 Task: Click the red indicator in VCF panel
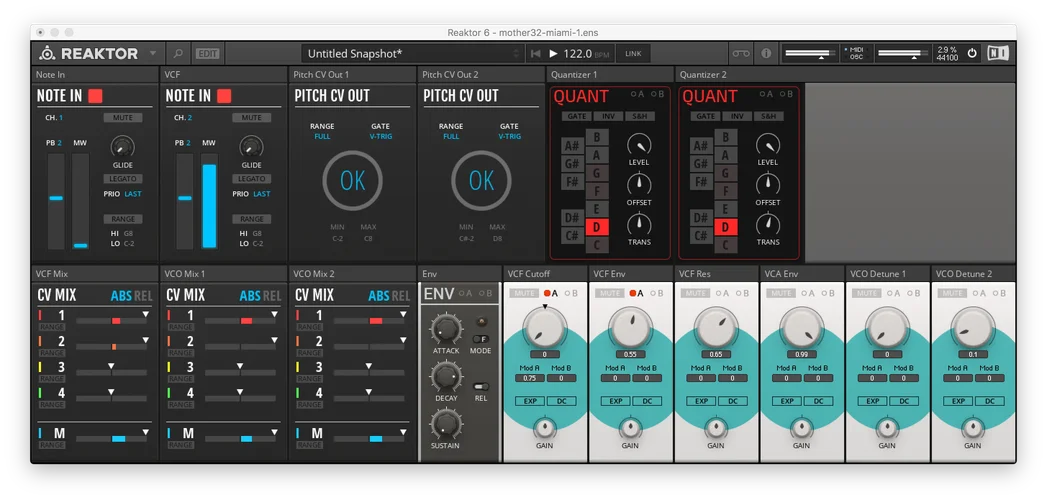224,96
